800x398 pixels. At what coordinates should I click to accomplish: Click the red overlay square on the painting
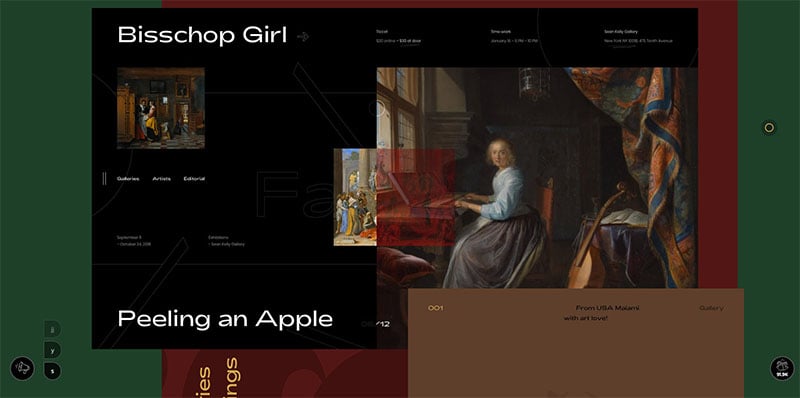tap(416, 197)
